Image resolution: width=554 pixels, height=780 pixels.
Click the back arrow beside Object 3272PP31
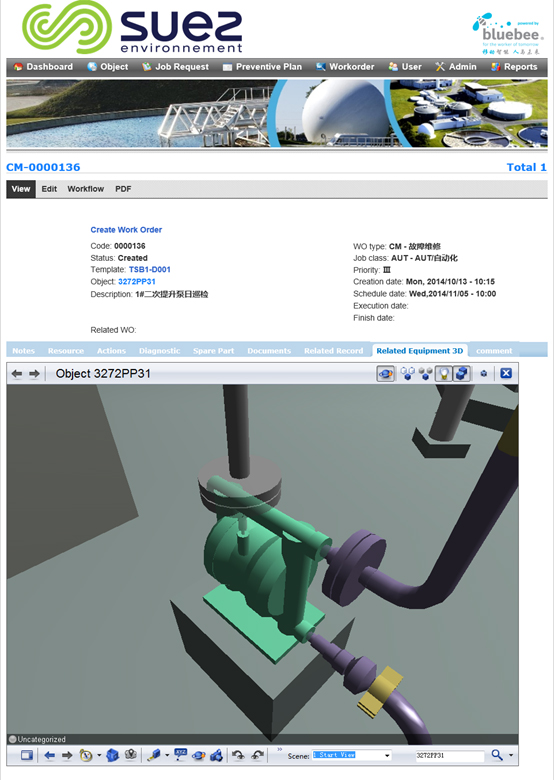pyautogui.click(x=17, y=374)
